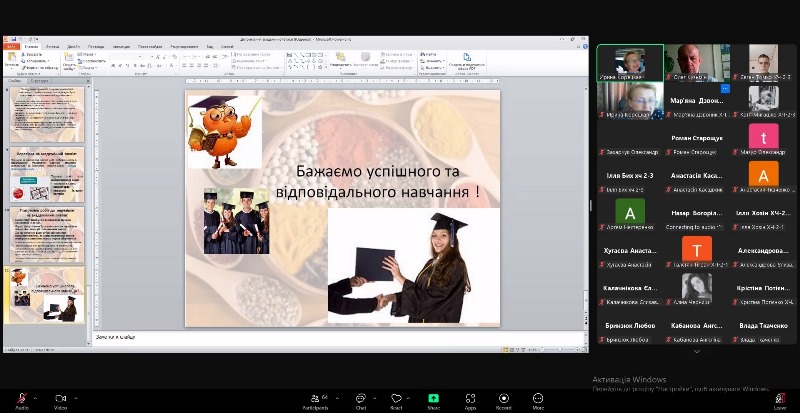Toggle the Zoom Video camera button

(60, 398)
